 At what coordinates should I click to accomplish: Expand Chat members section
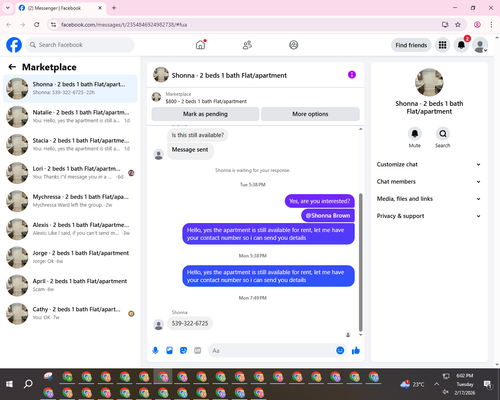[x=429, y=182]
